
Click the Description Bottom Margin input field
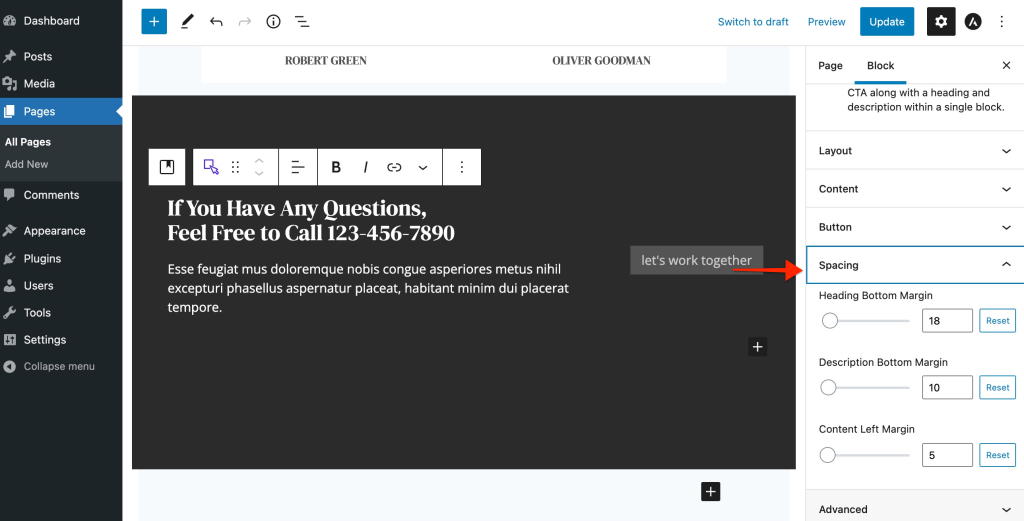(x=946, y=387)
